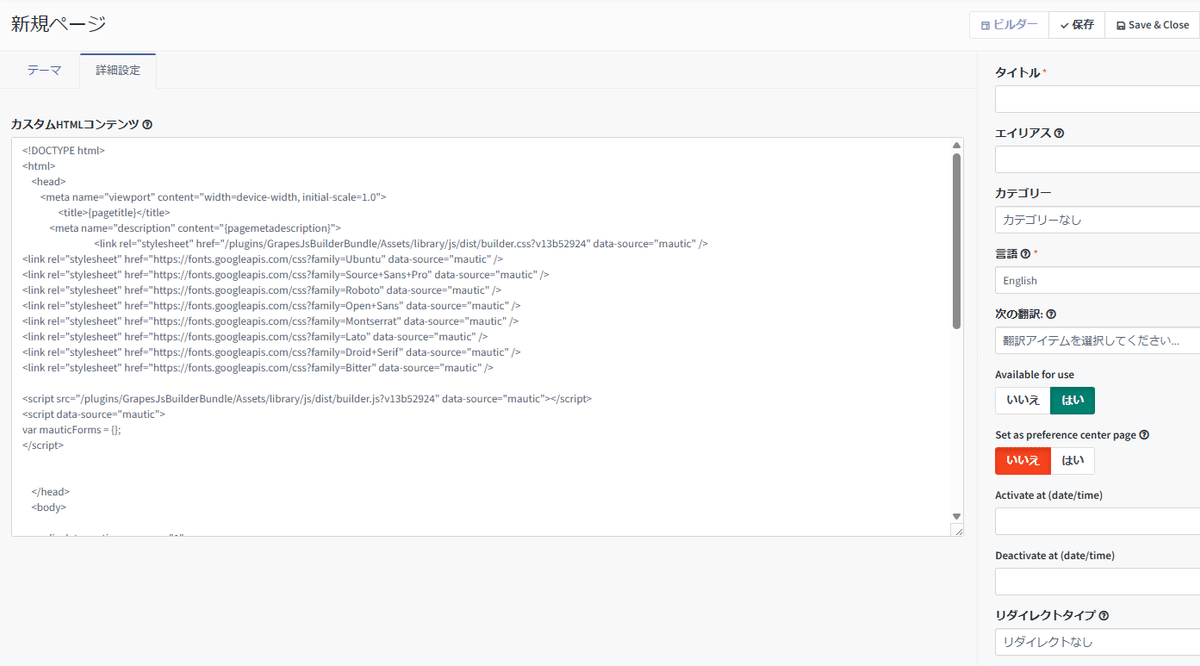This screenshot has width=1200, height=666.
Task: Open the カテゴリー dropdown
Action: [x=1097, y=220]
